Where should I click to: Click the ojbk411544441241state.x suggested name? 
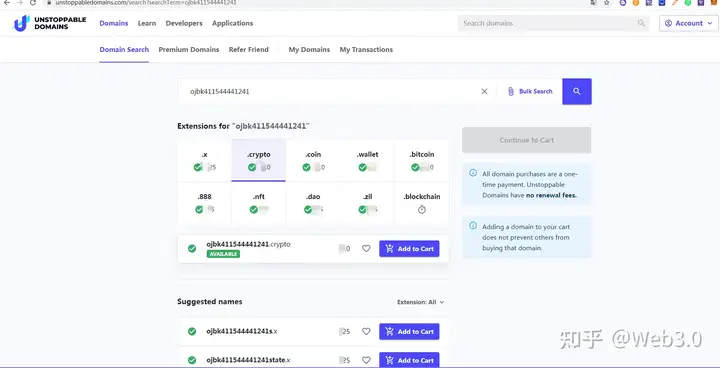coord(248,360)
